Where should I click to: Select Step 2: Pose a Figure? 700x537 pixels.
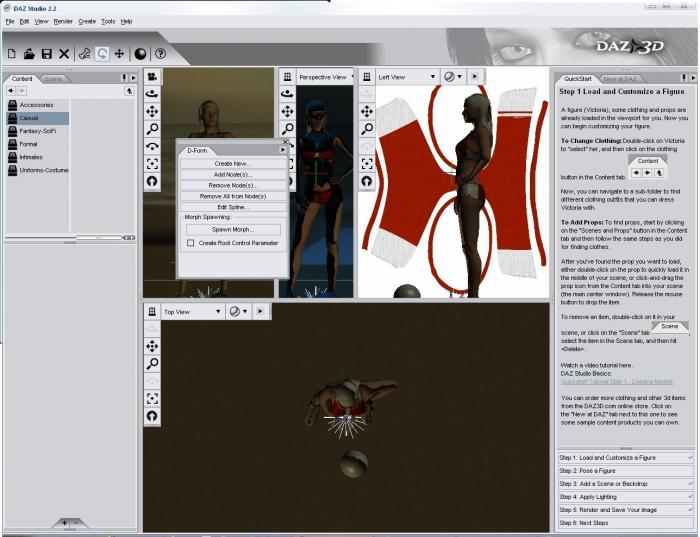pos(625,471)
